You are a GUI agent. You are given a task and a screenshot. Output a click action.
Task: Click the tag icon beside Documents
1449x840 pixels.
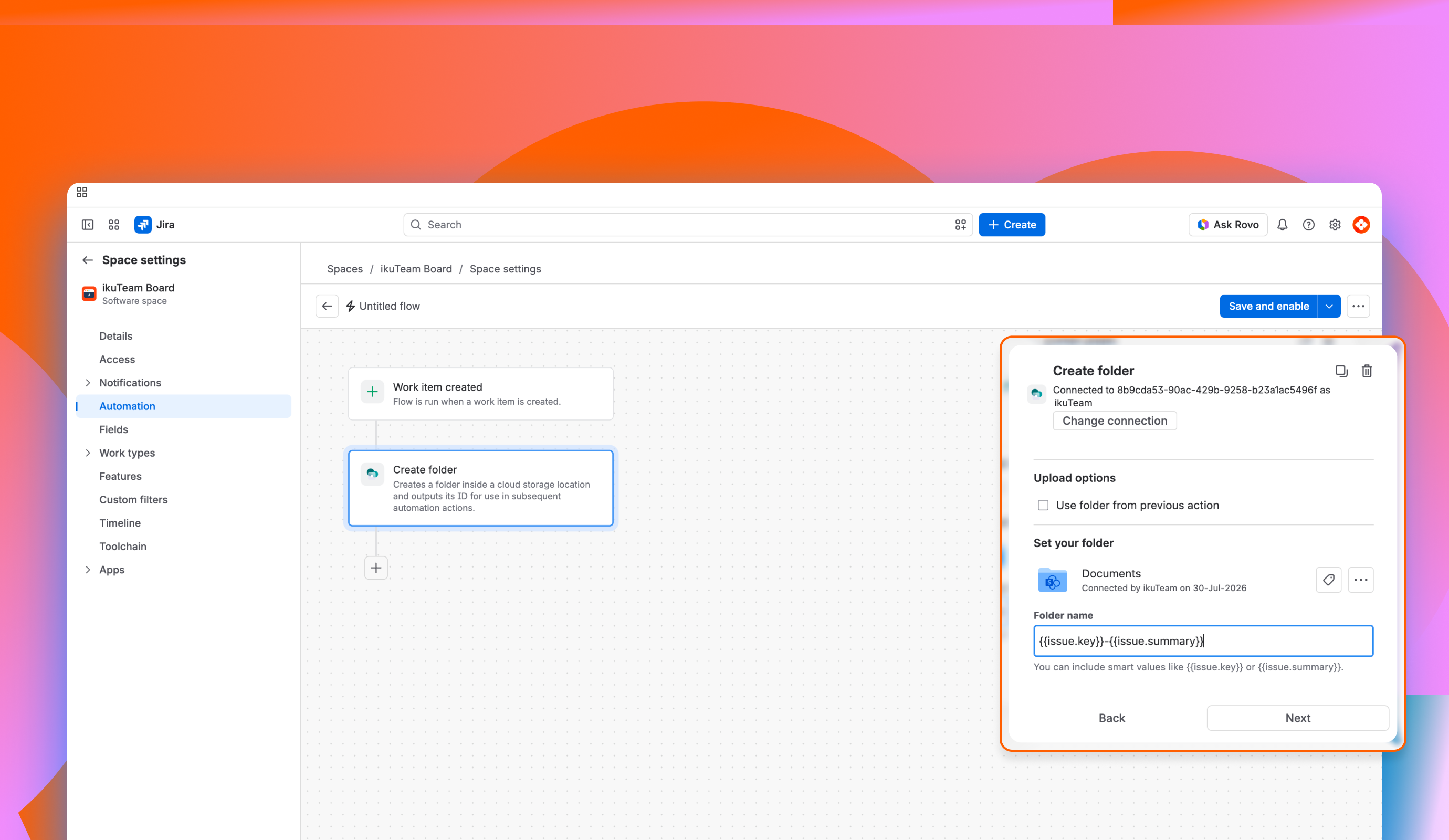1328,580
